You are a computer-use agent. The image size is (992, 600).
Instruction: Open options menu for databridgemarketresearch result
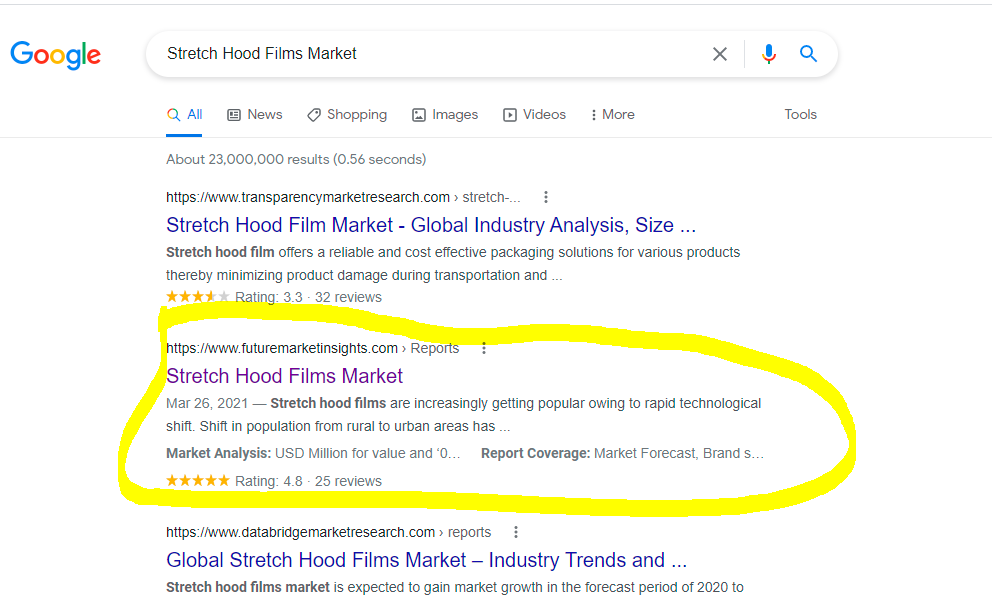516,532
